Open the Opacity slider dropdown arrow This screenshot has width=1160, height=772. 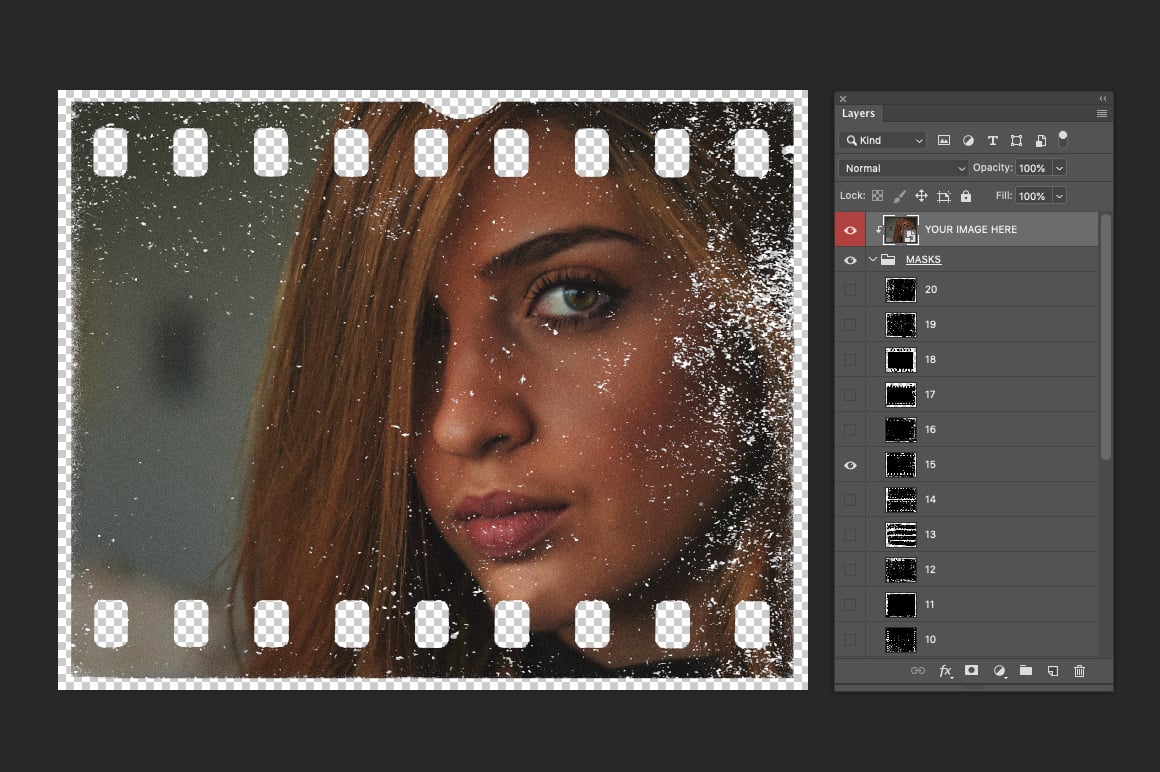point(1059,169)
